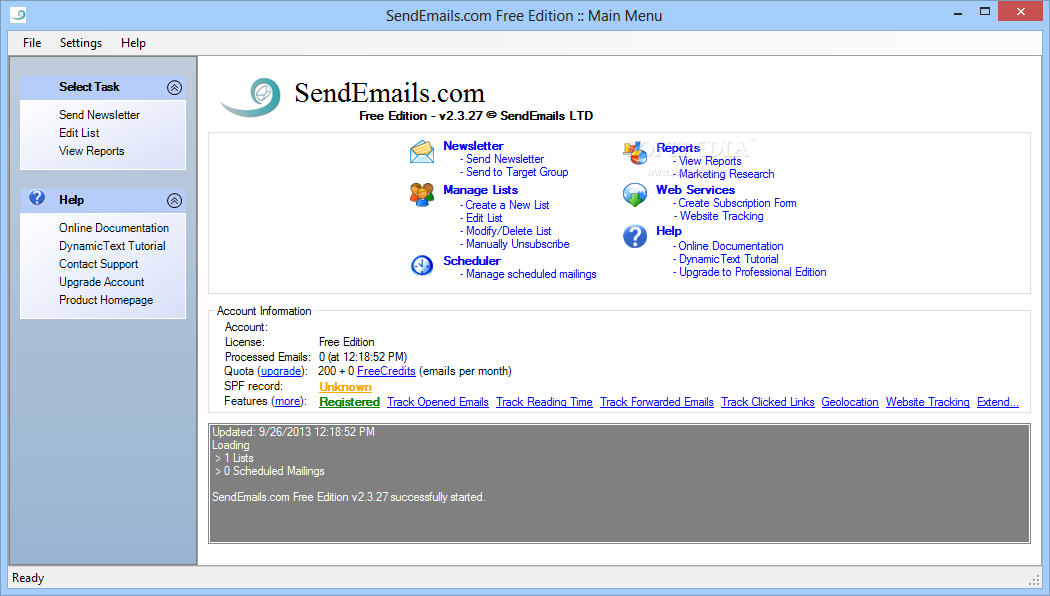The height and width of the screenshot is (596, 1050).
Task: Click the resize grip in the status bar
Action: pos(1034,579)
